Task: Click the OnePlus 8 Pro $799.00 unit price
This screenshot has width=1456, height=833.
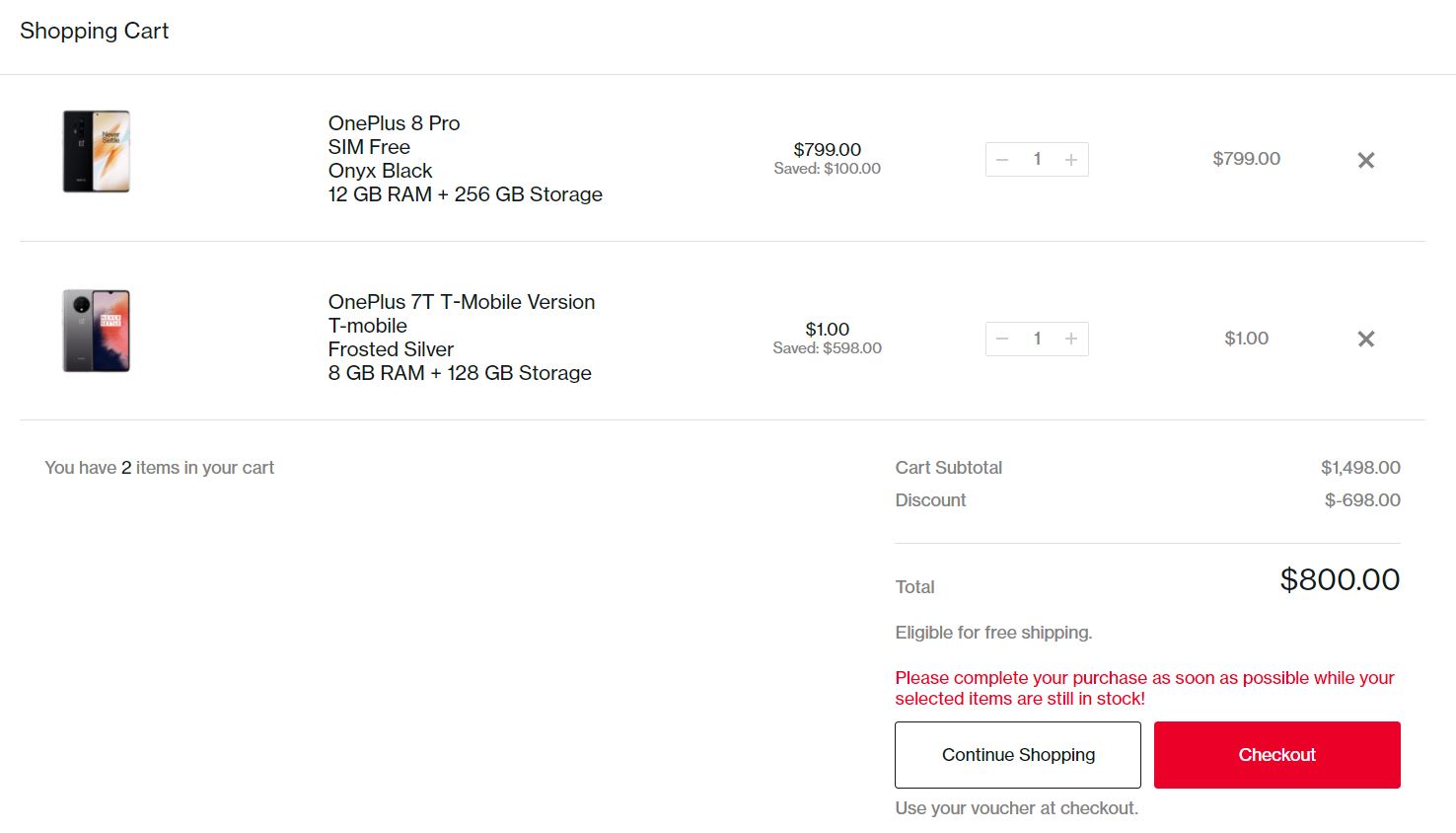Action: click(827, 149)
